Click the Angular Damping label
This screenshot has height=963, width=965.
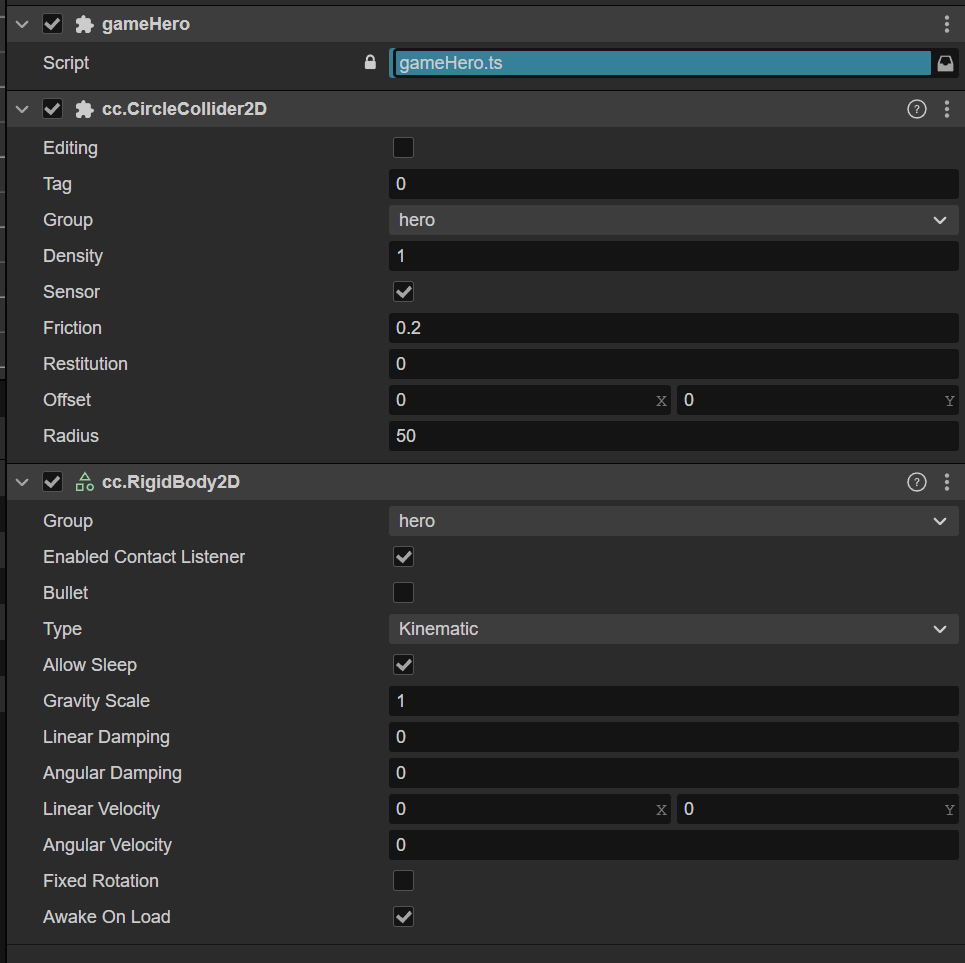pyautogui.click(x=112, y=773)
